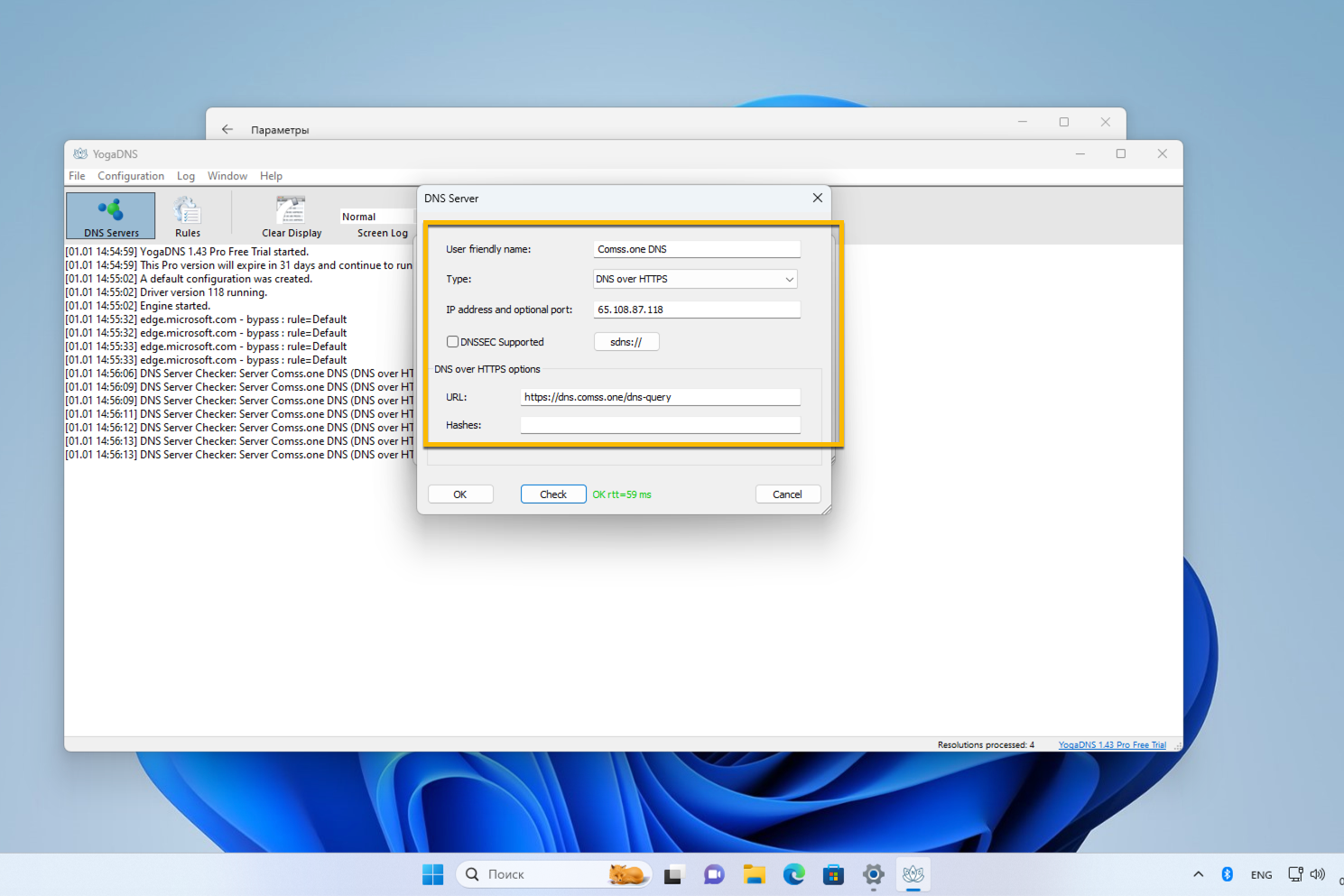1344x896 pixels.
Task: Click the sdns:// button
Action: [x=626, y=342]
